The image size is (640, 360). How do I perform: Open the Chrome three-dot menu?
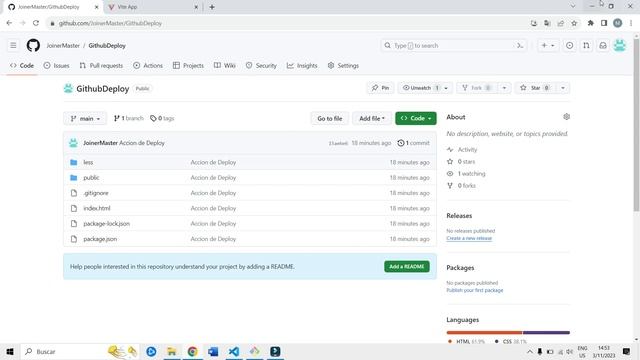[x=631, y=23]
